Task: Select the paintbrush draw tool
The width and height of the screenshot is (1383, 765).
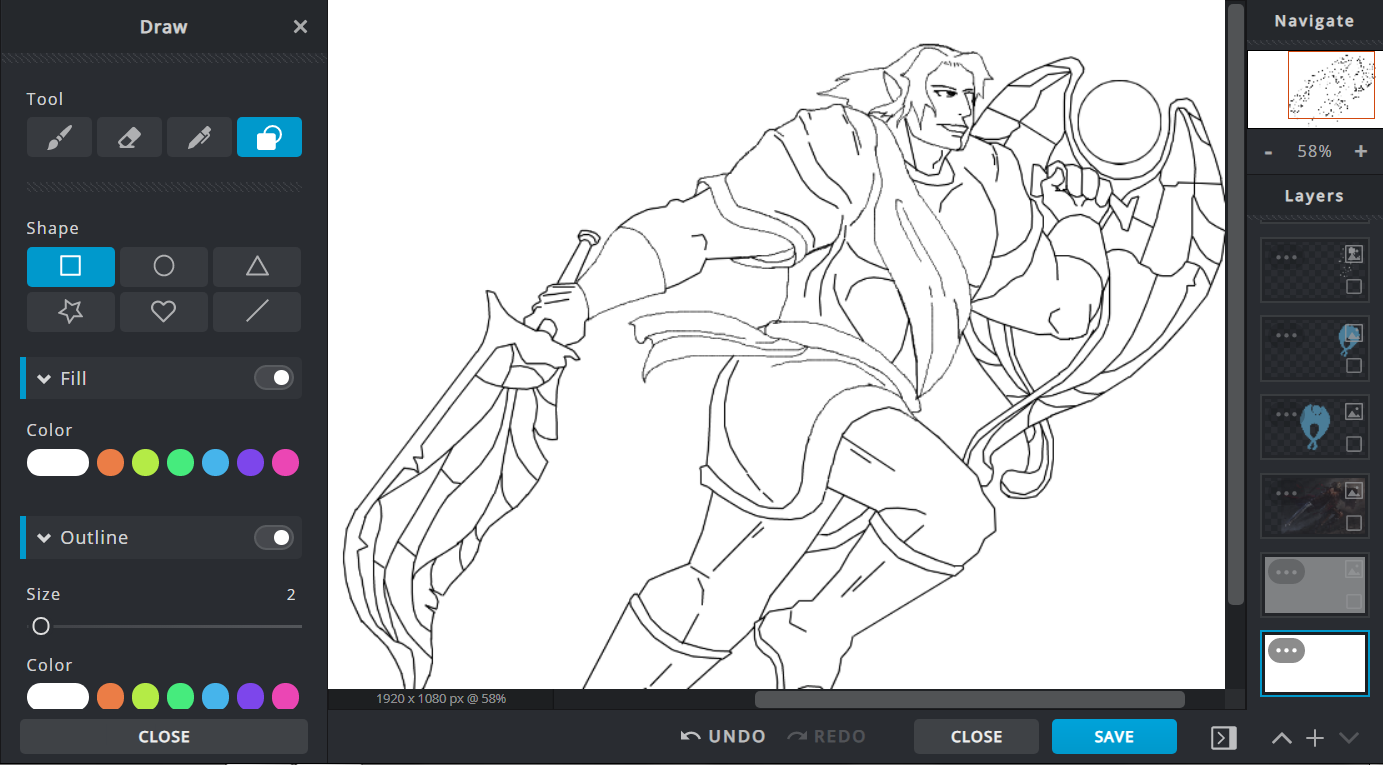Action: click(59, 137)
